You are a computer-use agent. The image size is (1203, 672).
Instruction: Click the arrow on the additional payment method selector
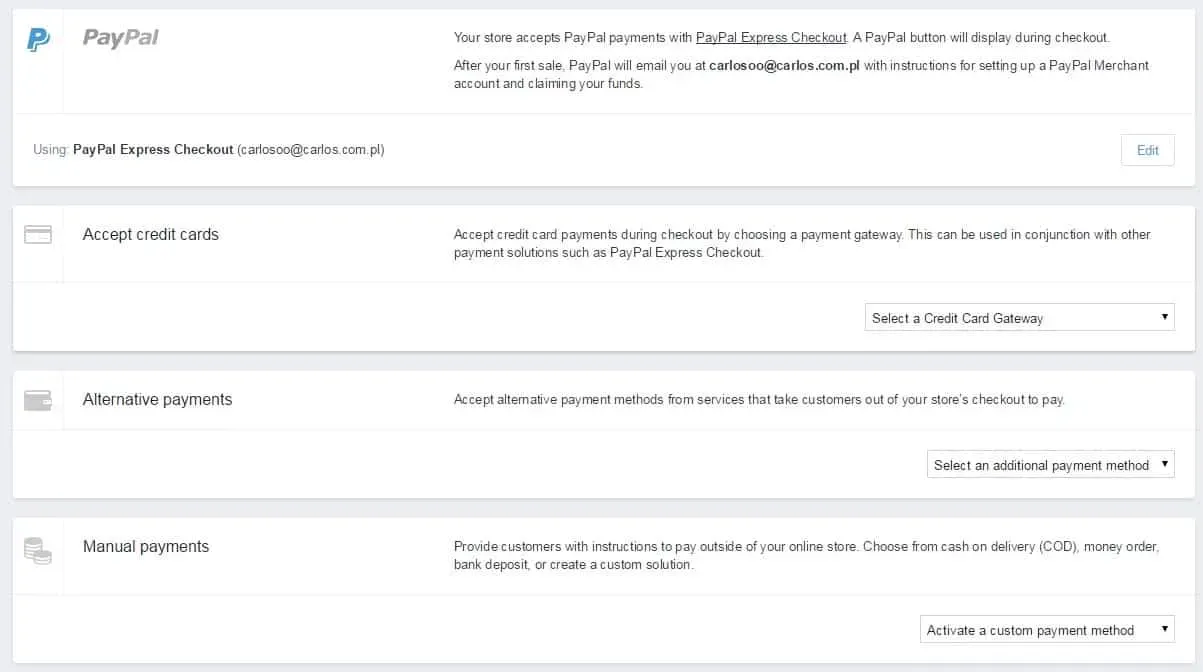pyautogui.click(x=1164, y=464)
